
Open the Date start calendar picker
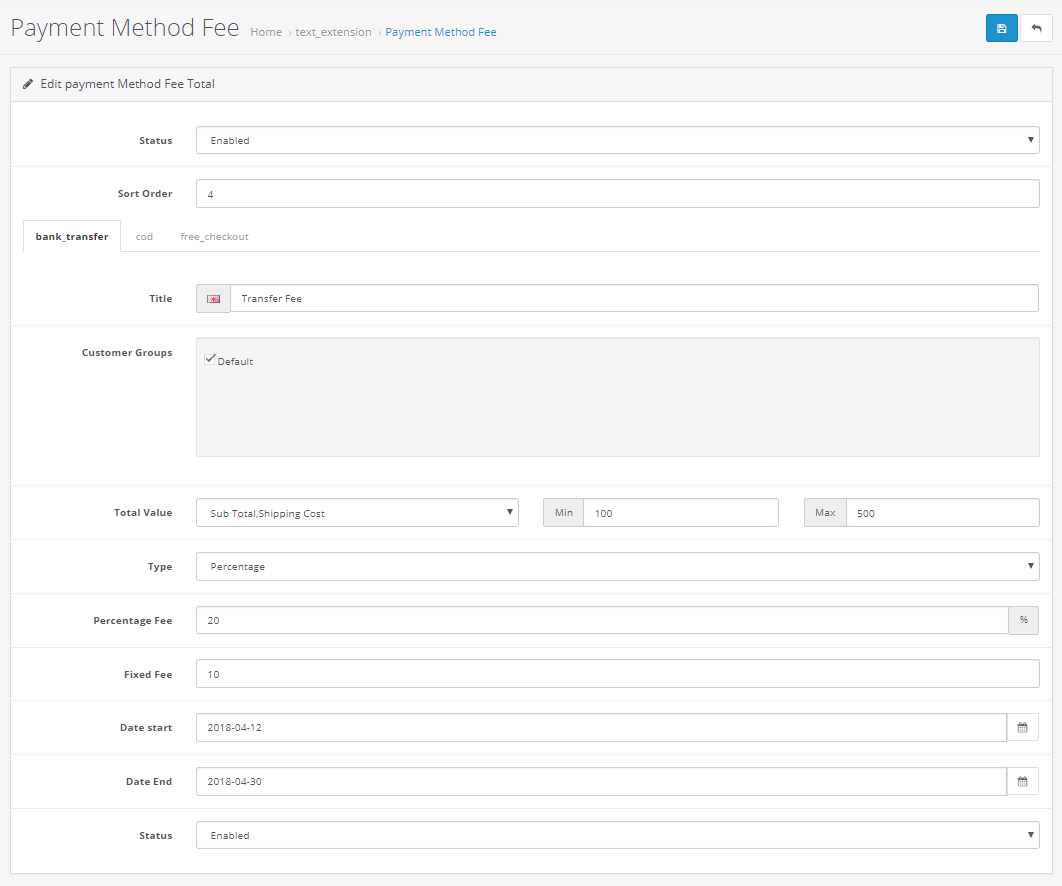pyautogui.click(x=1022, y=728)
